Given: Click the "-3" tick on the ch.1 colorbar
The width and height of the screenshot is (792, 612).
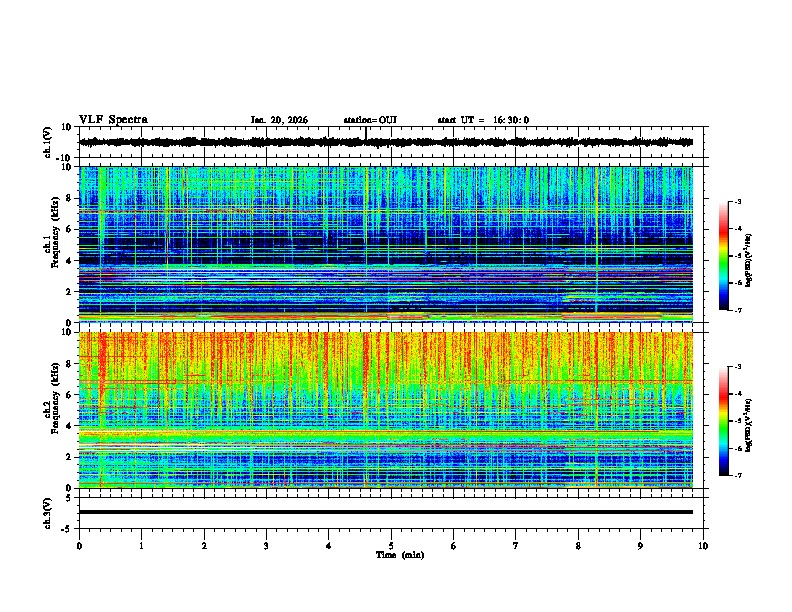Looking at the screenshot, I should coord(737,202).
